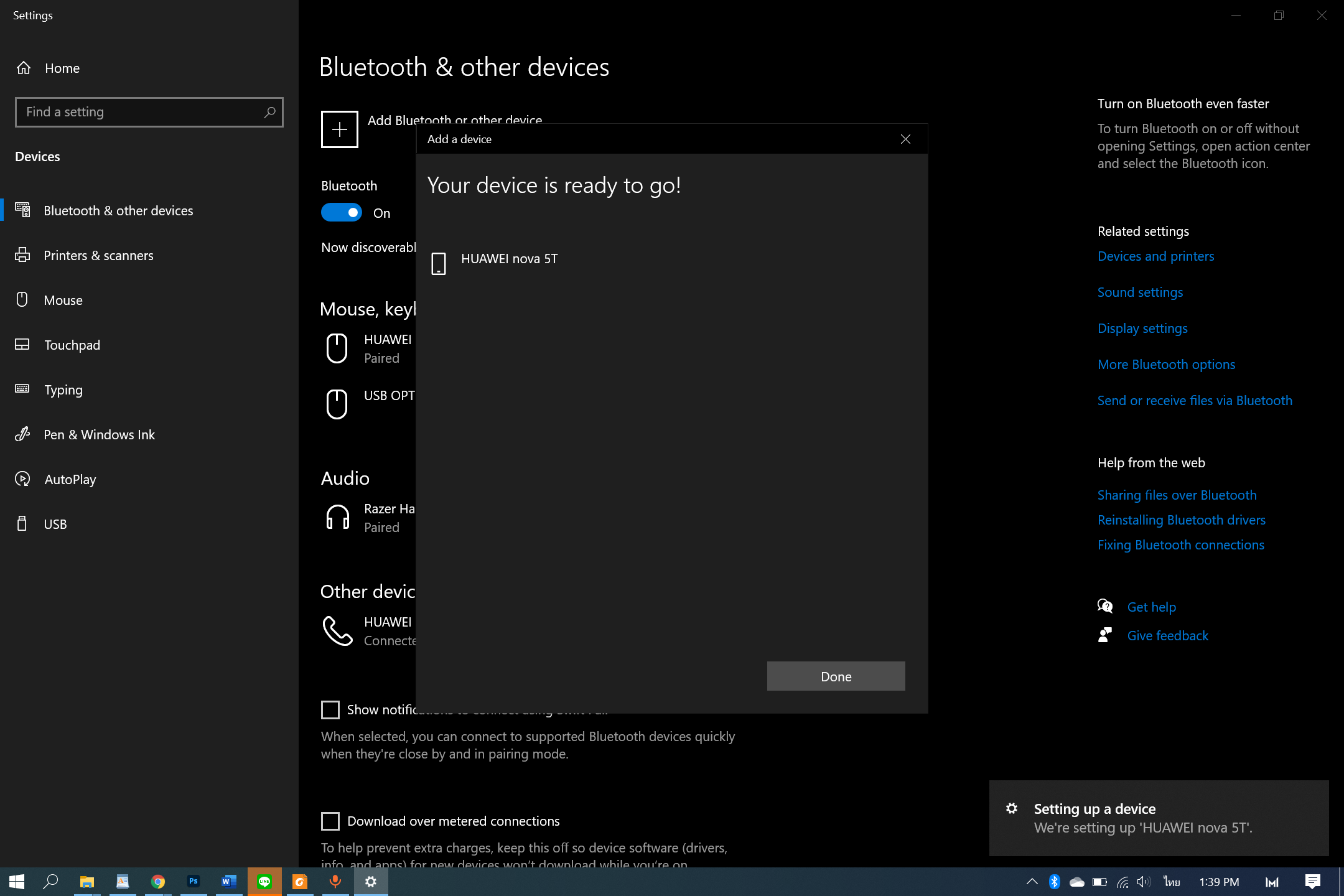Screen dimensions: 1344x896
Task: Click the Touchpad sidebar icon
Action: point(22,344)
